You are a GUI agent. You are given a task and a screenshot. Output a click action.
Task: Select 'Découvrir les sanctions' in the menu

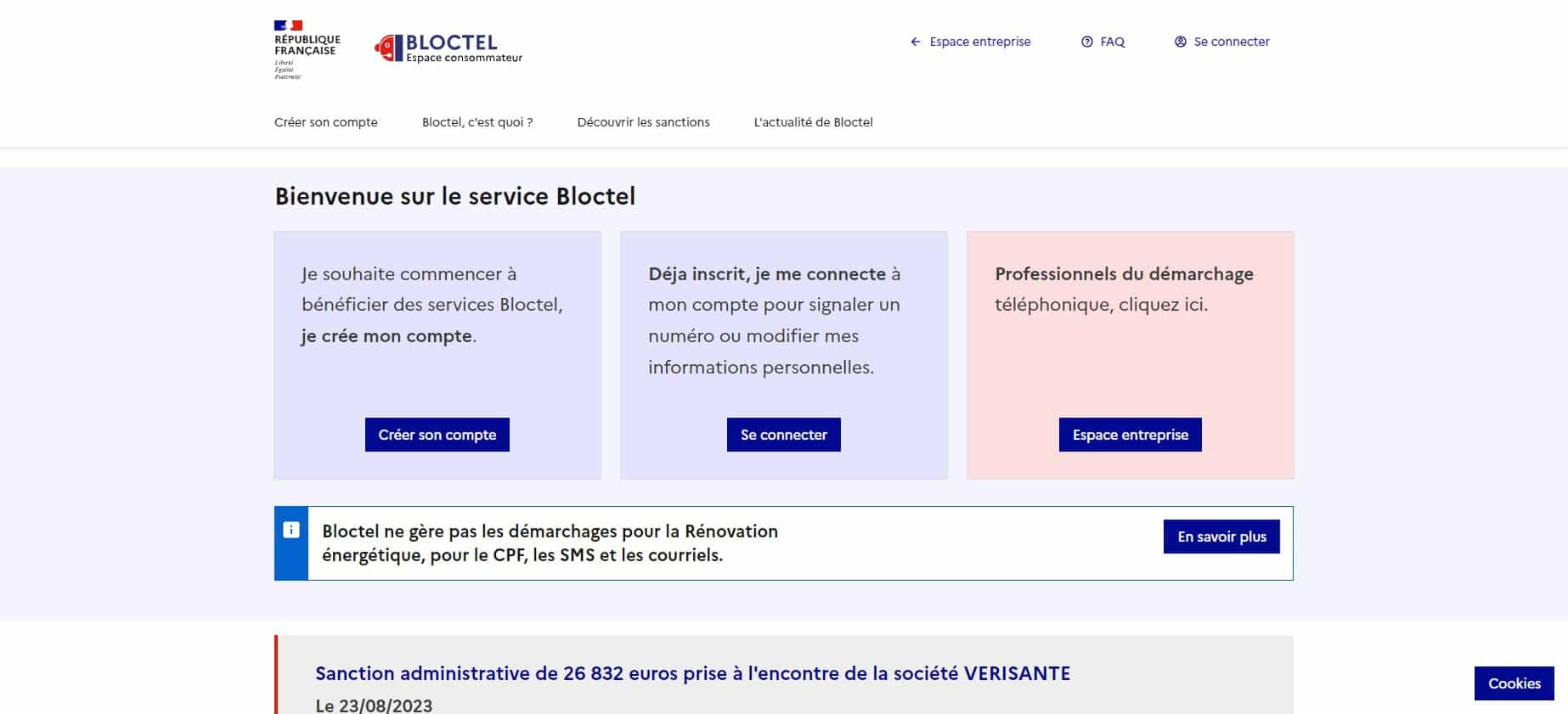pos(643,122)
